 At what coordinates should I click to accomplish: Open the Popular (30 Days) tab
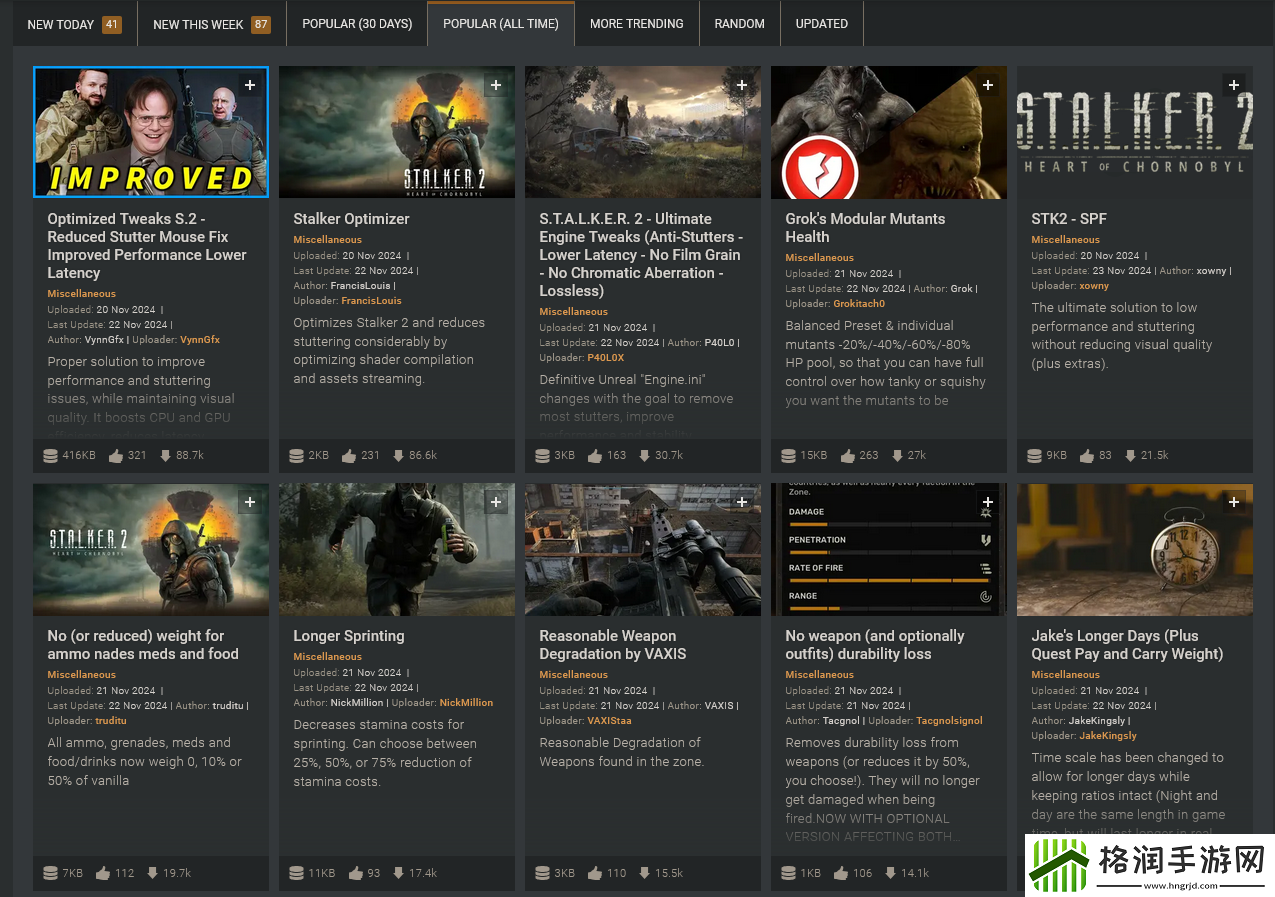(x=357, y=24)
